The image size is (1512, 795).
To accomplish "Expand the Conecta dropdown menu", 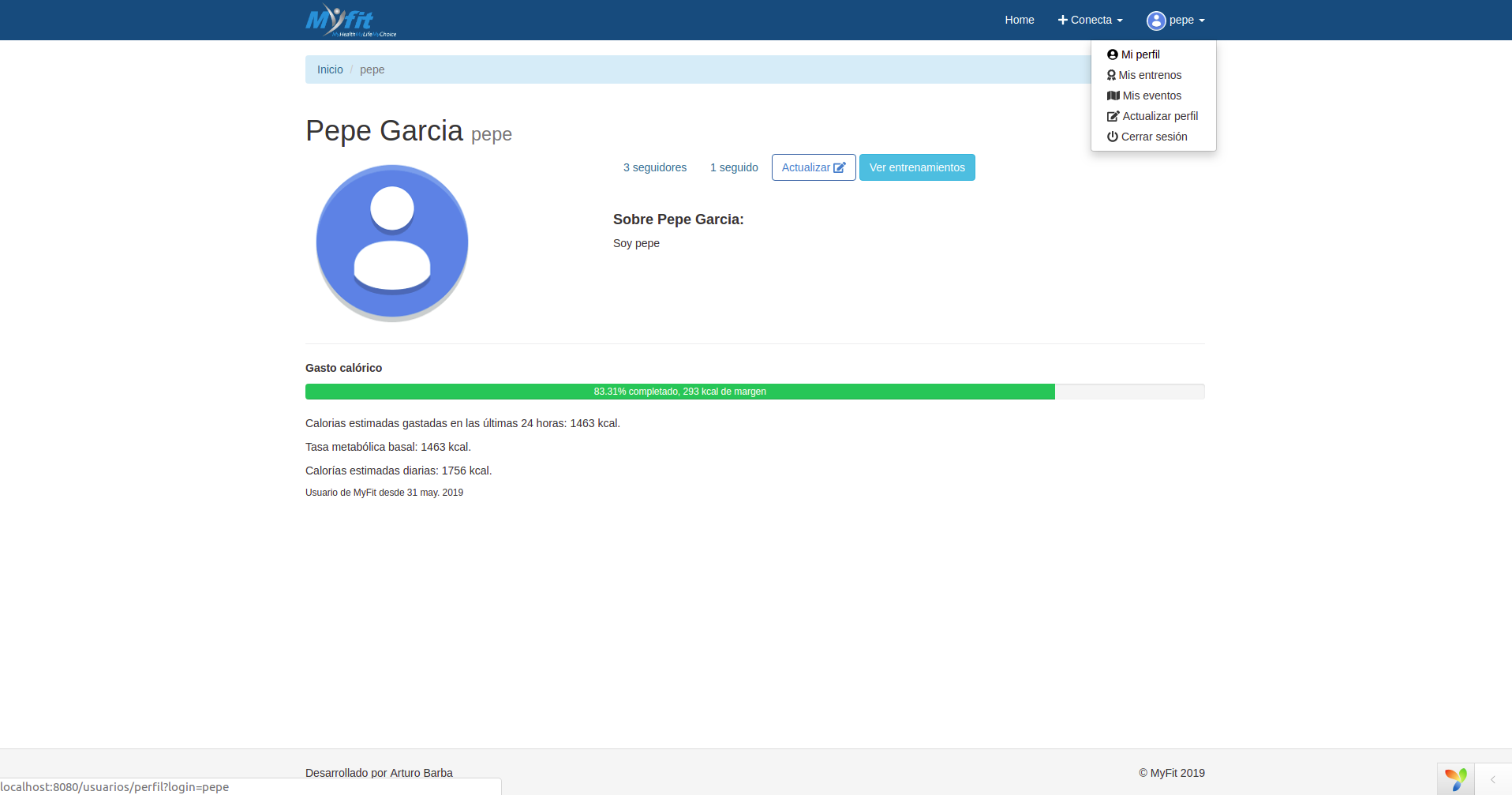I will [1090, 20].
